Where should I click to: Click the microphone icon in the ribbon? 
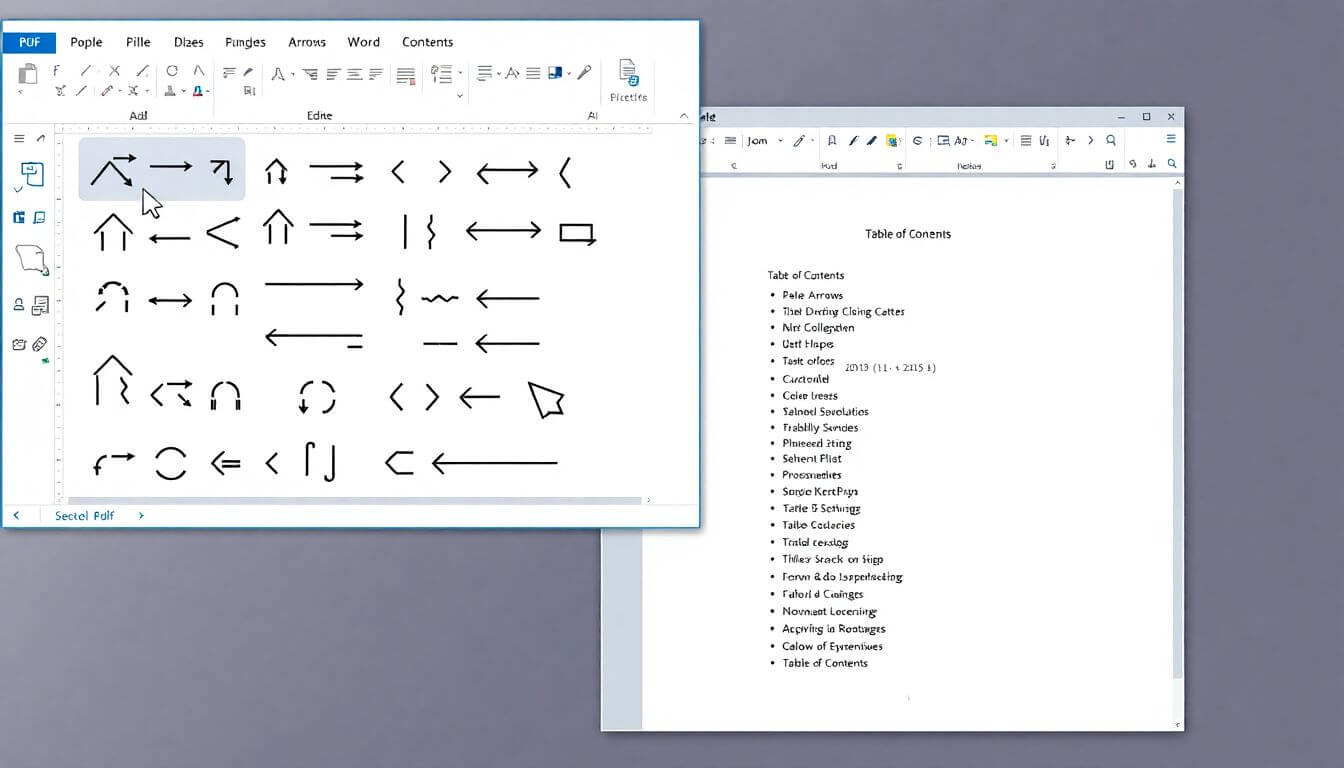[x=584, y=72]
